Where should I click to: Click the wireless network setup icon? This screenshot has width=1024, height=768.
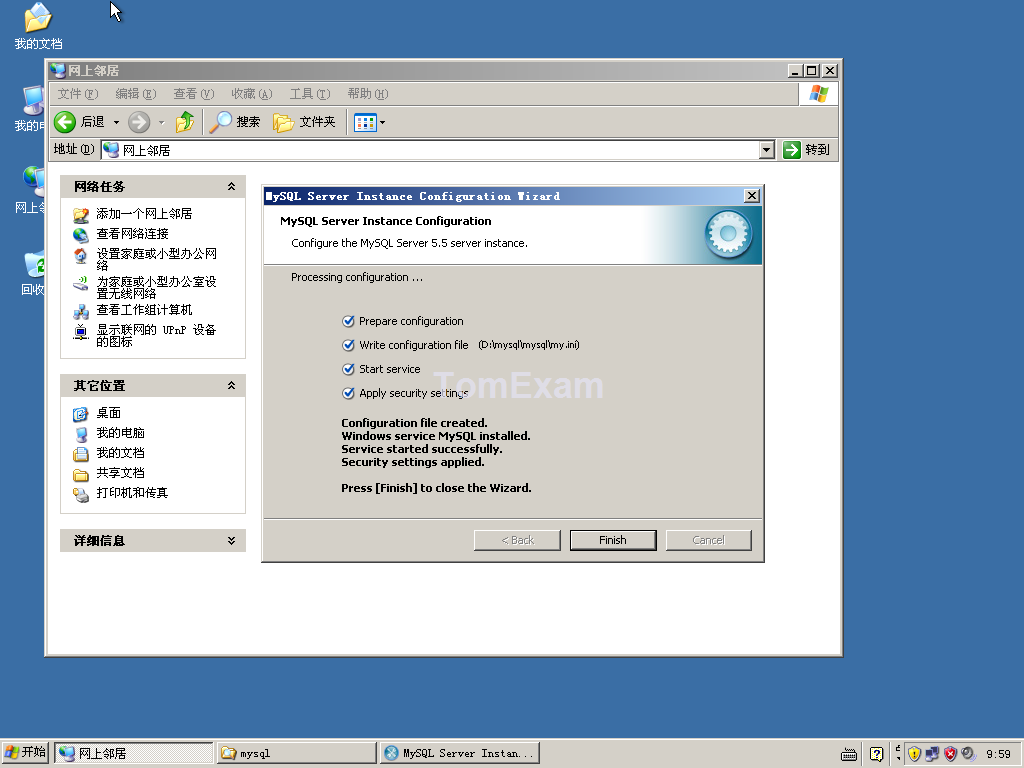tap(80, 283)
